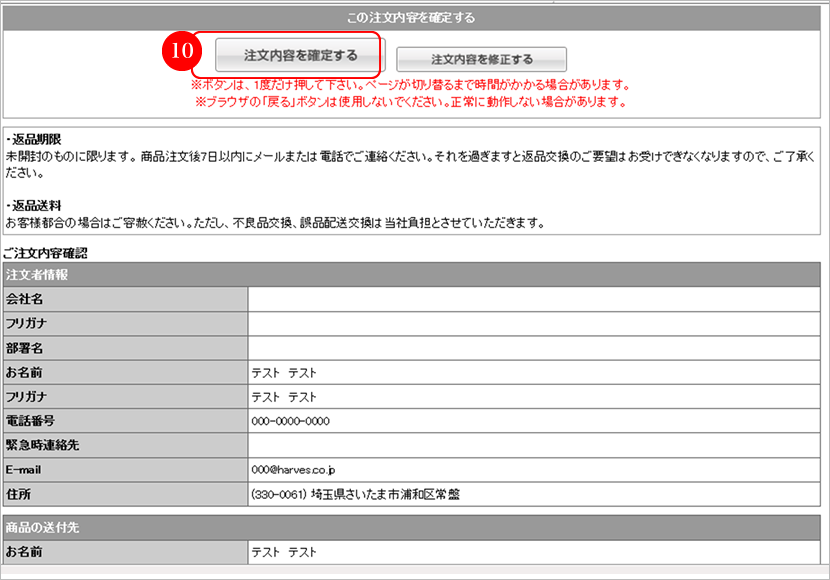Image resolution: width=830 pixels, height=580 pixels.
Task: Click the red warning about pressing button once
Action: click(x=410, y=84)
